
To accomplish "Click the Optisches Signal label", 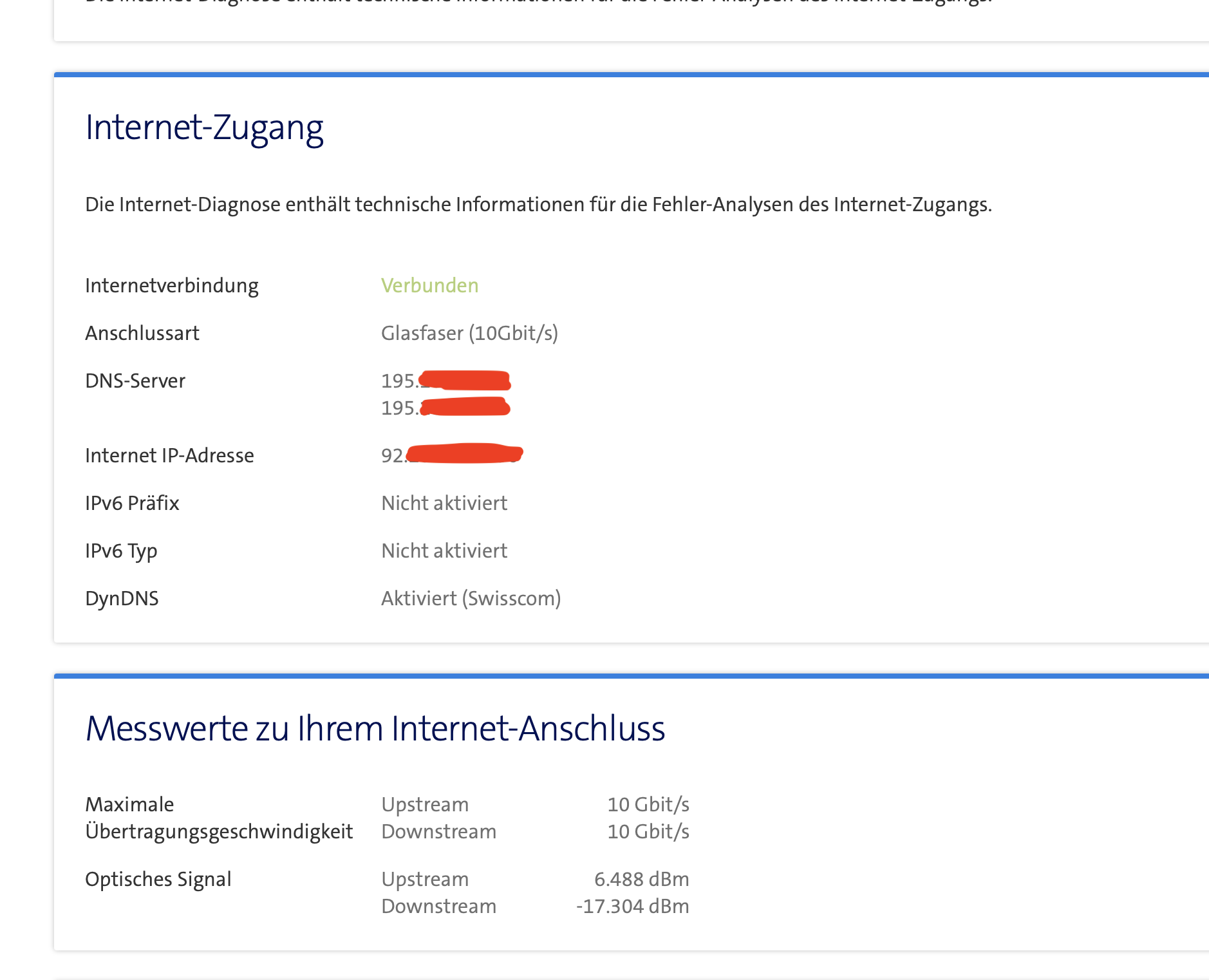I will coord(158,879).
